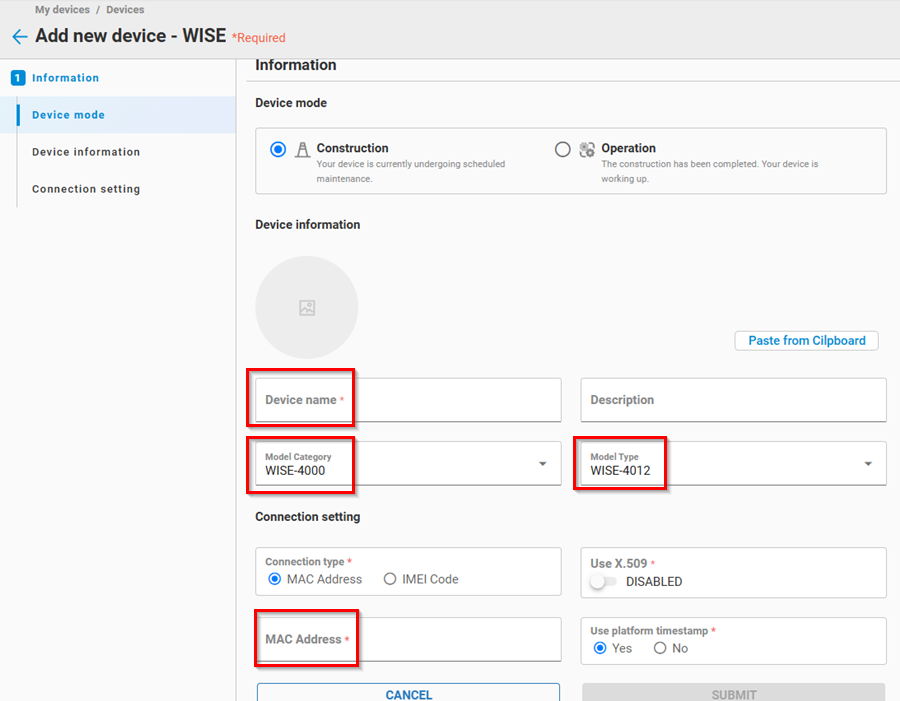
Task: Click the image placeholder in the device avatar
Action: click(307, 308)
